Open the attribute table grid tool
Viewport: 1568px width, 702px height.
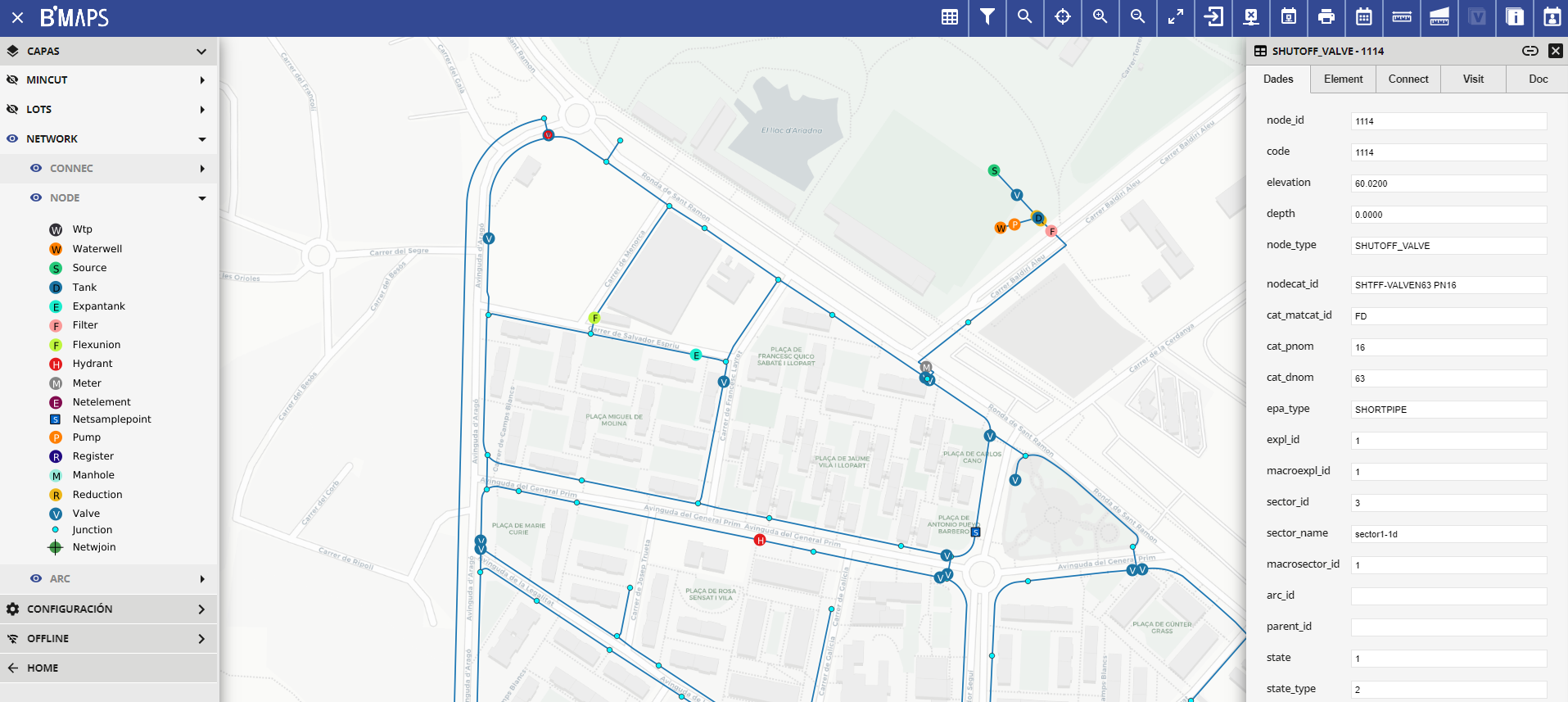(950, 17)
